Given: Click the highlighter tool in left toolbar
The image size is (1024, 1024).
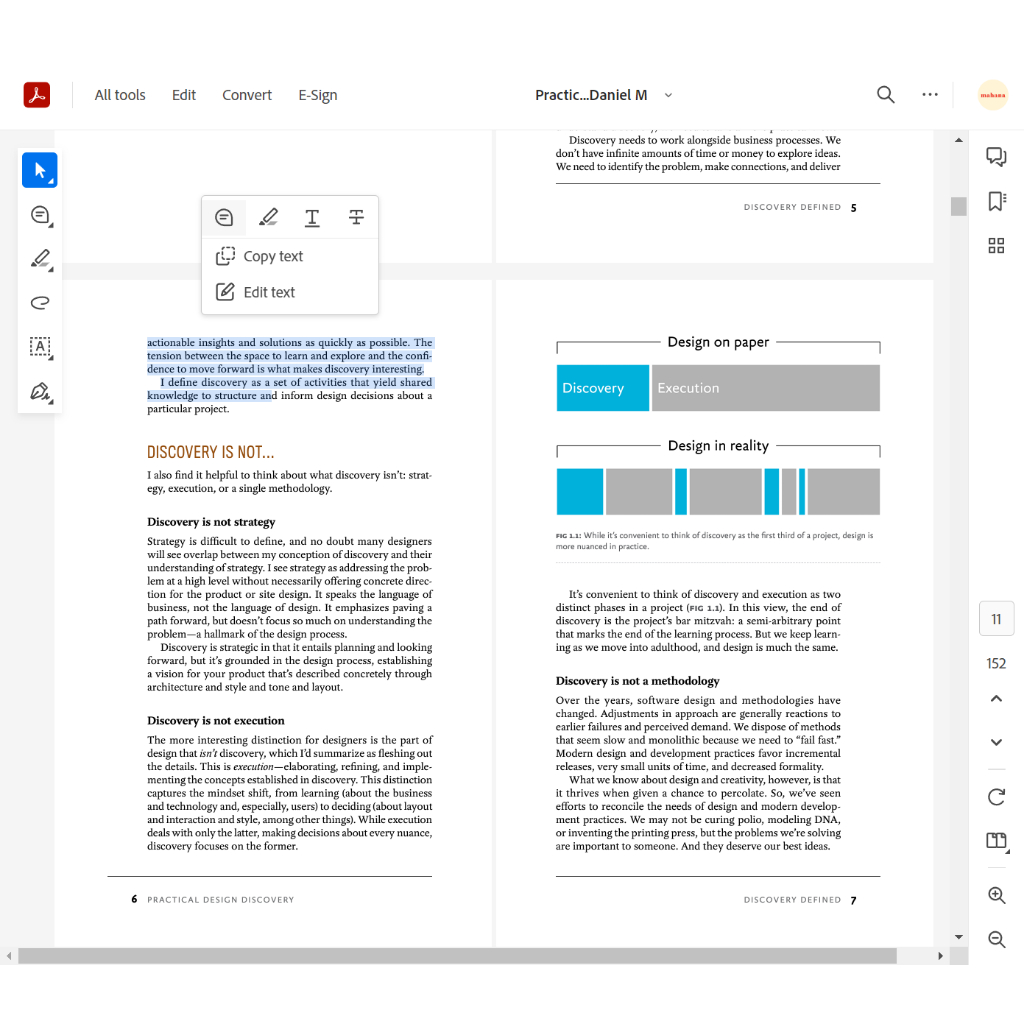Looking at the screenshot, I should pos(40,259).
